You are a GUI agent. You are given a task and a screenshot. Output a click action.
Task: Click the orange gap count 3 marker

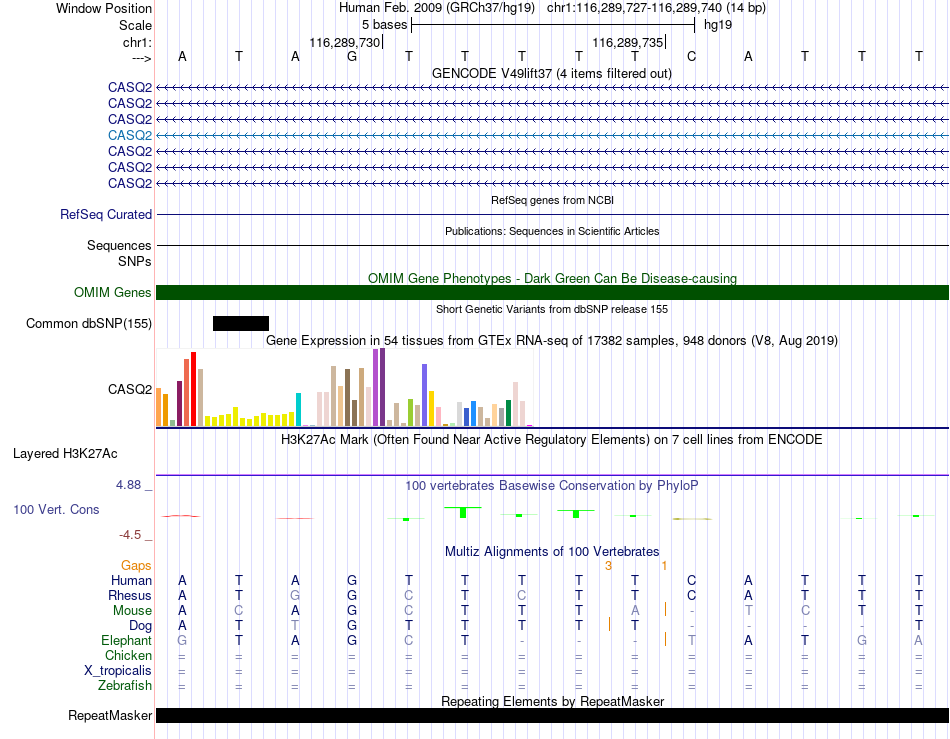(x=608, y=566)
